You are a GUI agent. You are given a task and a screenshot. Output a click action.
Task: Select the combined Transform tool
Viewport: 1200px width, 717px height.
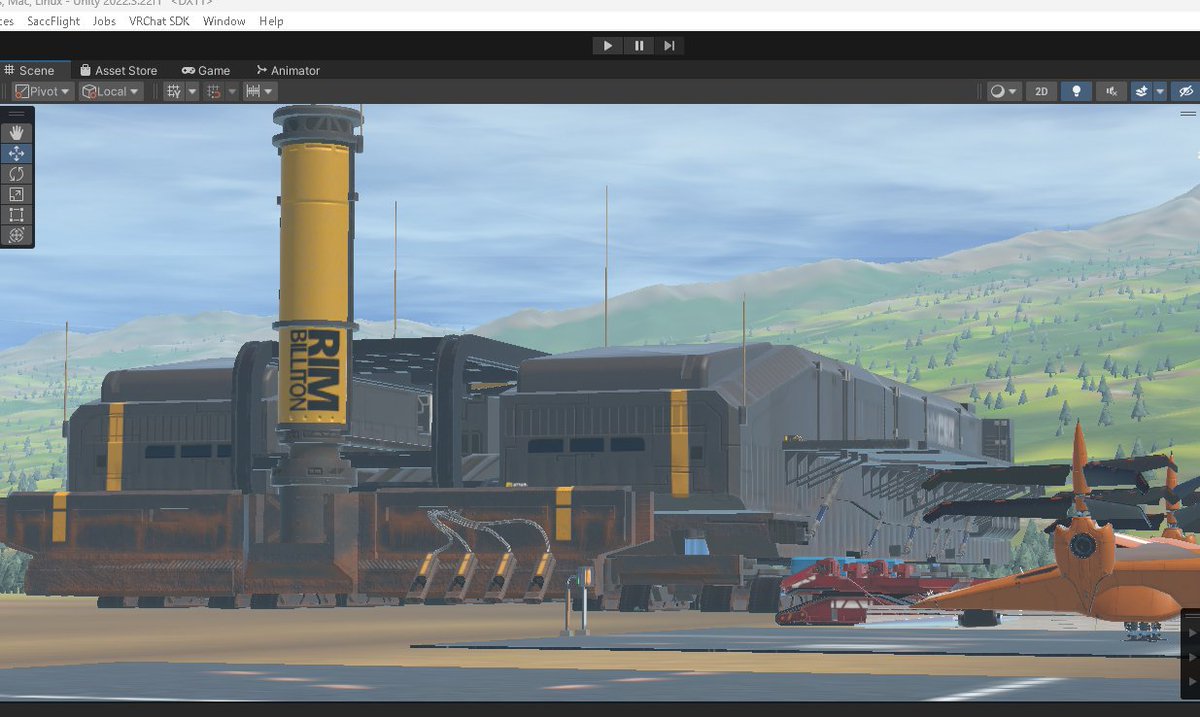pyautogui.click(x=16, y=235)
